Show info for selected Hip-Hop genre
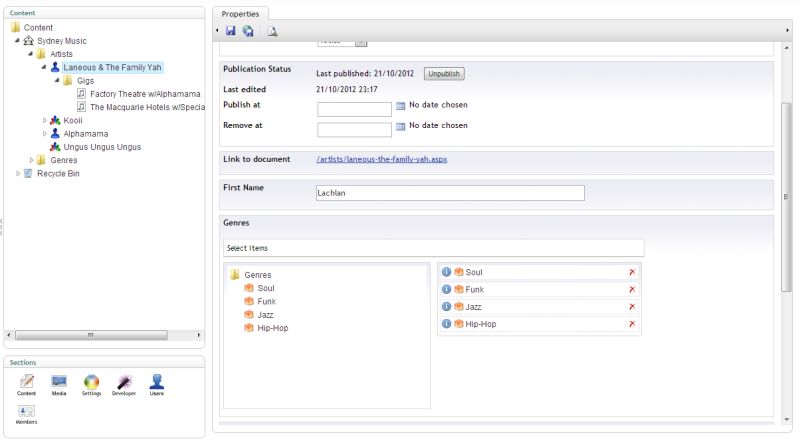 click(x=446, y=324)
